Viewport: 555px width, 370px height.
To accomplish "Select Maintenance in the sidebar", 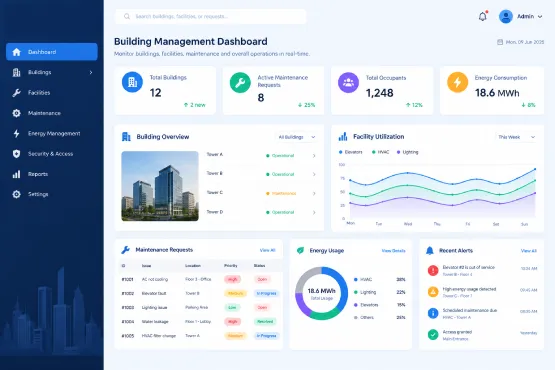I will (x=52, y=113).
